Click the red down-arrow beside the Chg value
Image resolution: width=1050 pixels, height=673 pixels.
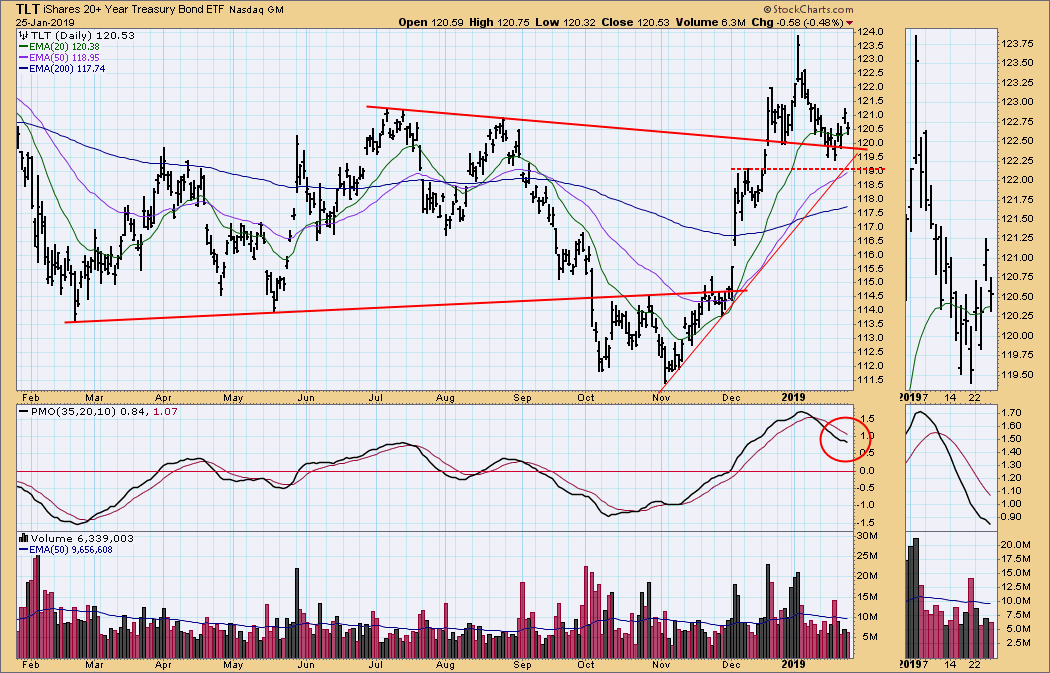[850, 23]
